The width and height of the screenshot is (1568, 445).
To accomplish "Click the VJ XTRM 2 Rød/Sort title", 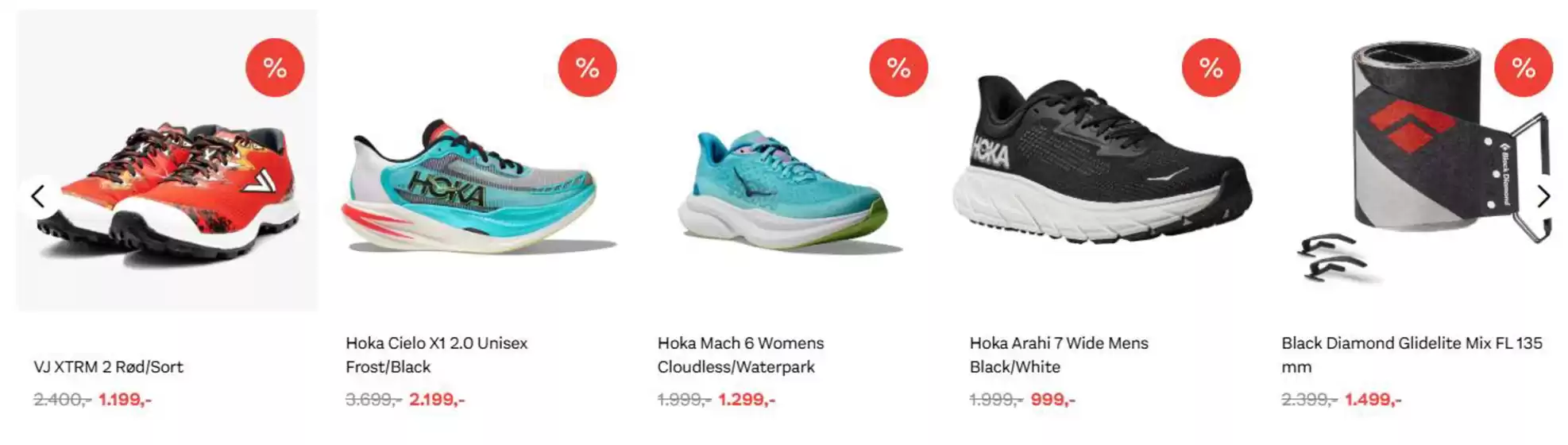I will coord(108,367).
